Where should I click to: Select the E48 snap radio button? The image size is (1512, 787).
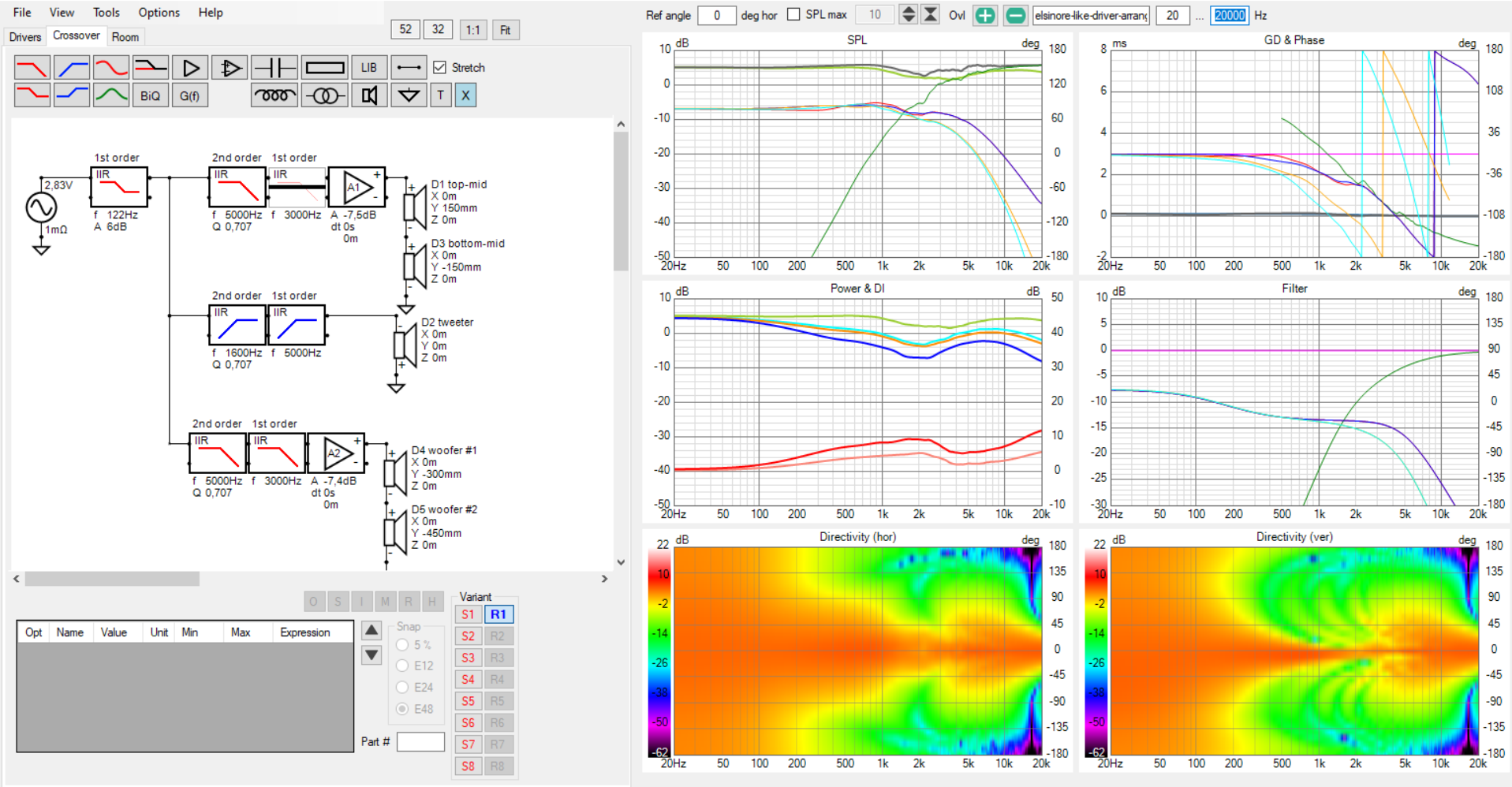tap(402, 709)
